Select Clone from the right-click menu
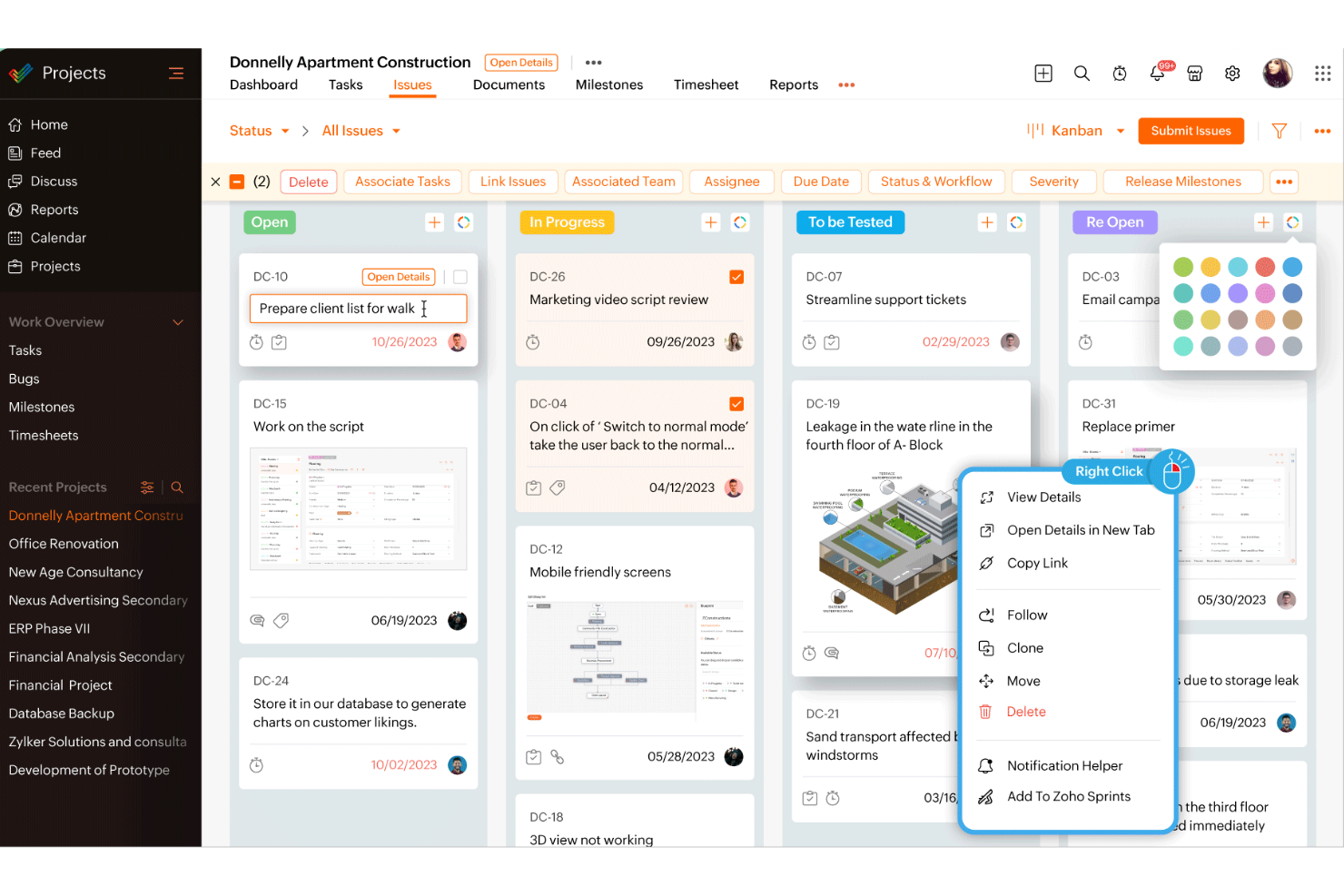The height and width of the screenshot is (896, 1344). pos(1024,647)
